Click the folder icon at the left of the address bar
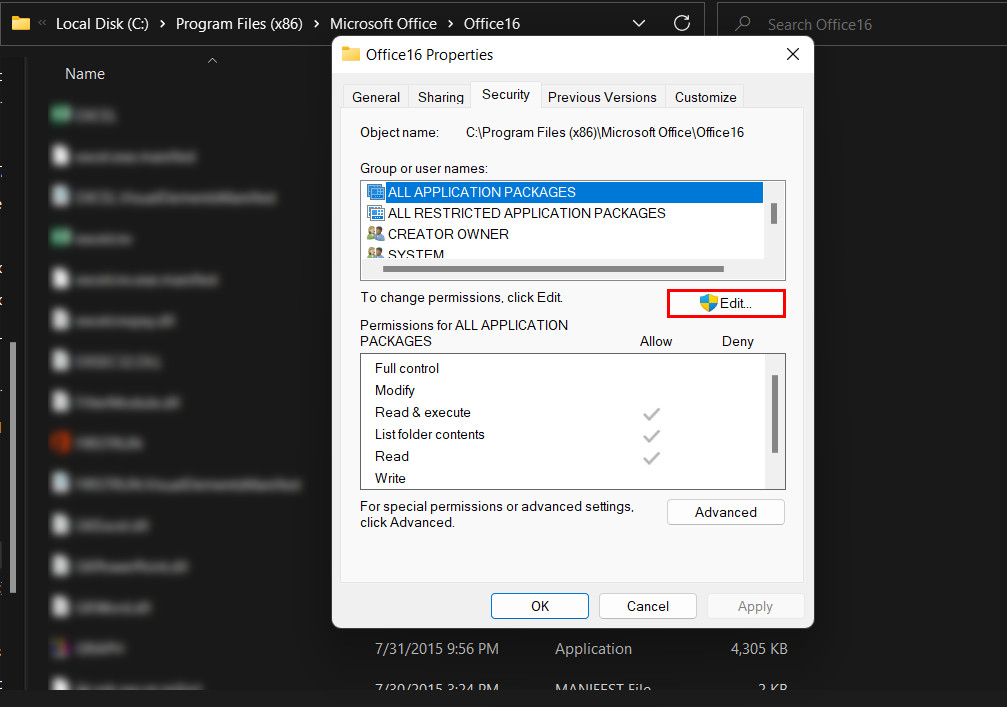The image size is (1007, 707). tap(20, 22)
